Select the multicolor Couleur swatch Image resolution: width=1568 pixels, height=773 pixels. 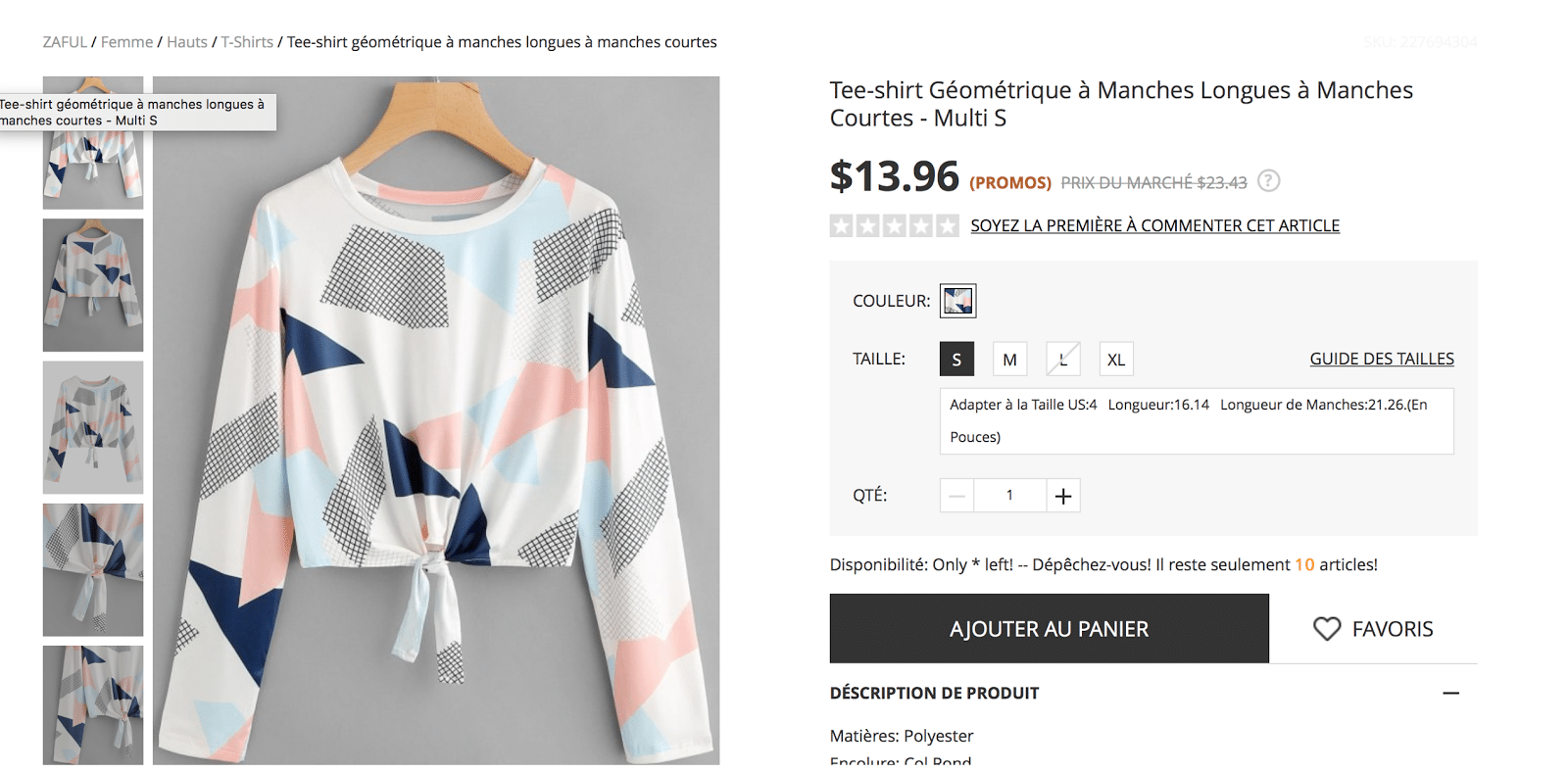pyautogui.click(x=957, y=301)
